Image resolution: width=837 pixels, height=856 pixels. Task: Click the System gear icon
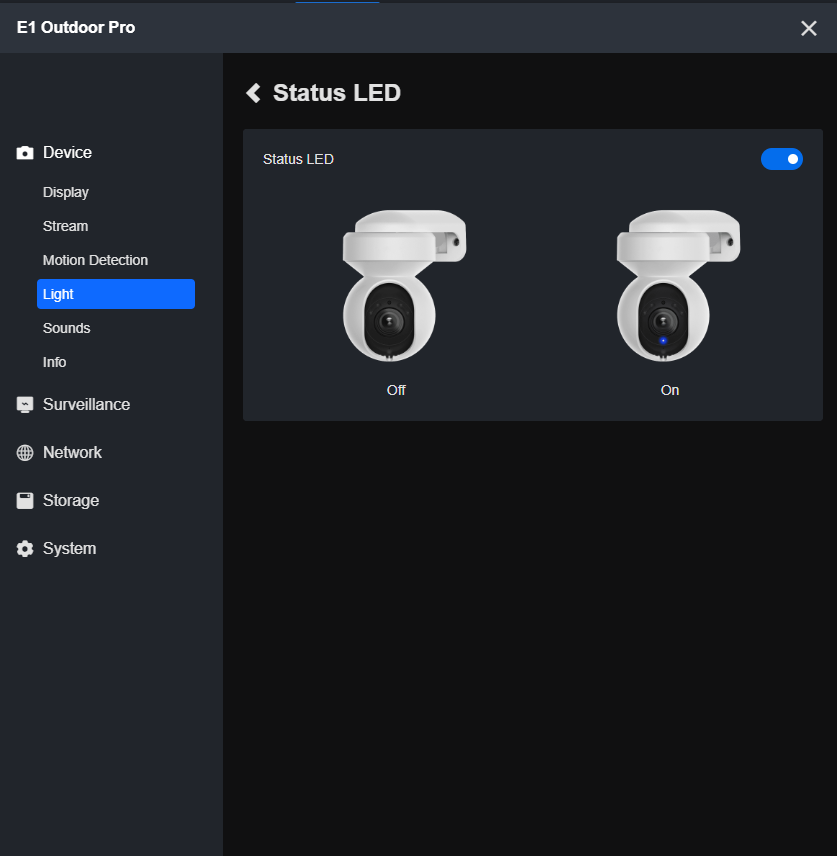24,548
